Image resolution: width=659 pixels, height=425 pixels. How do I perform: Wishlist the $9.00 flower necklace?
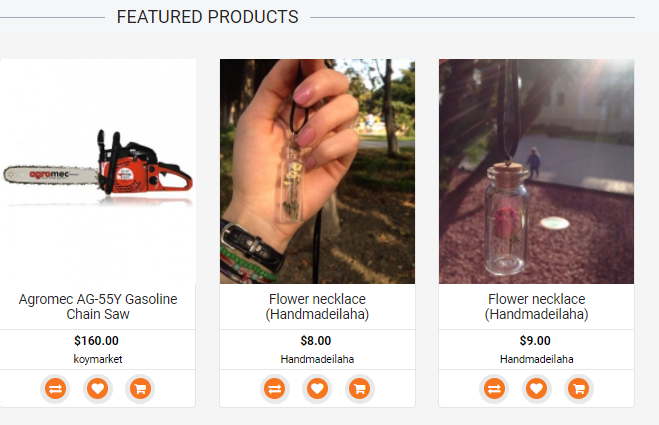coord(536,388)
